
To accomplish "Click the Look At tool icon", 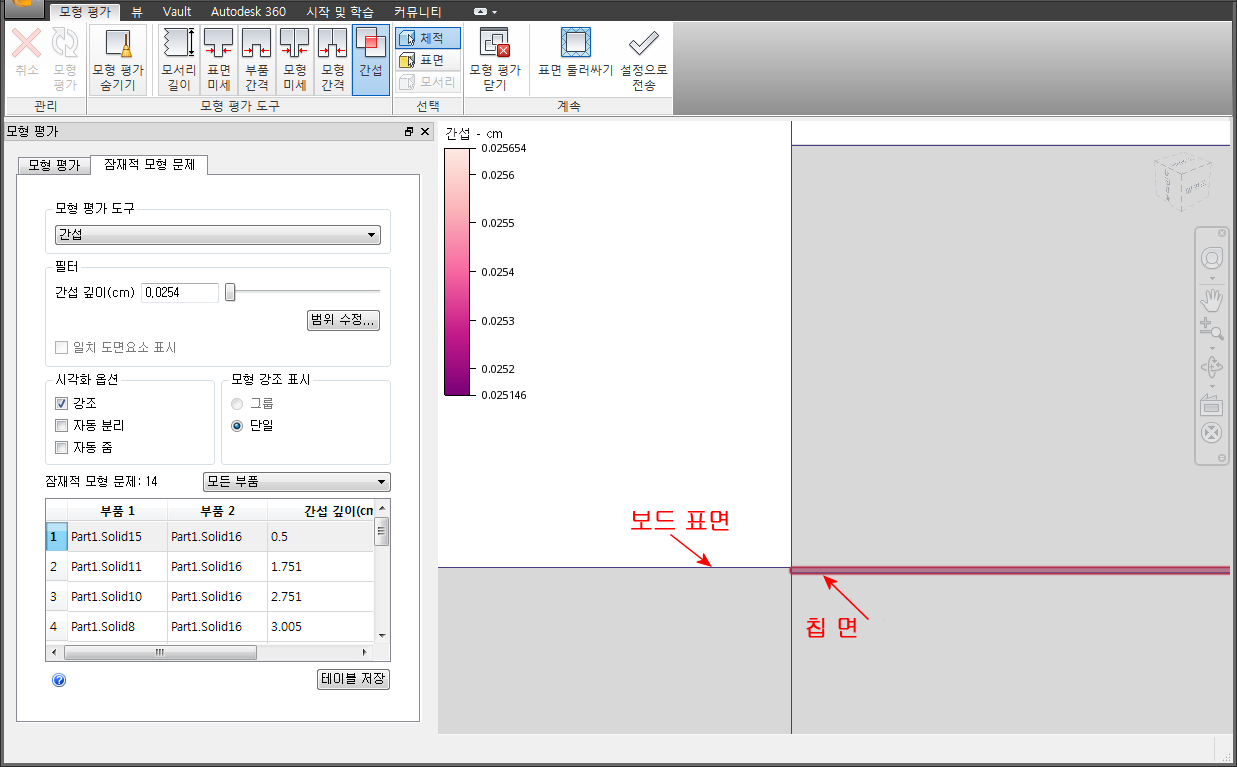I will click(x=1212, y=403).
